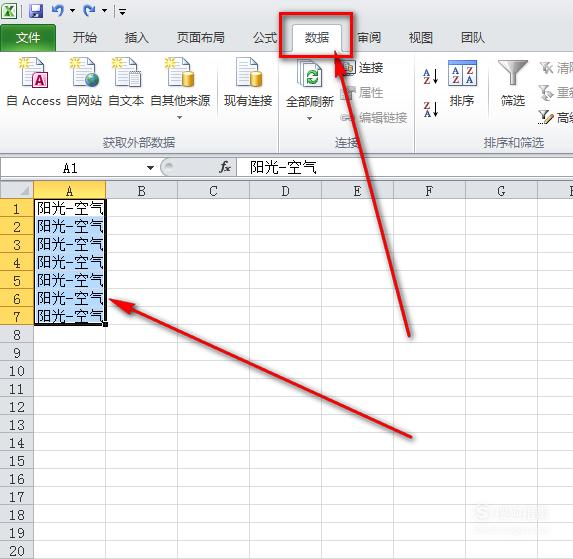The width and height of the screenshot is (573, 559).
Task: Open the Redo history dropdown arrow
Action: tap(105, 11)
